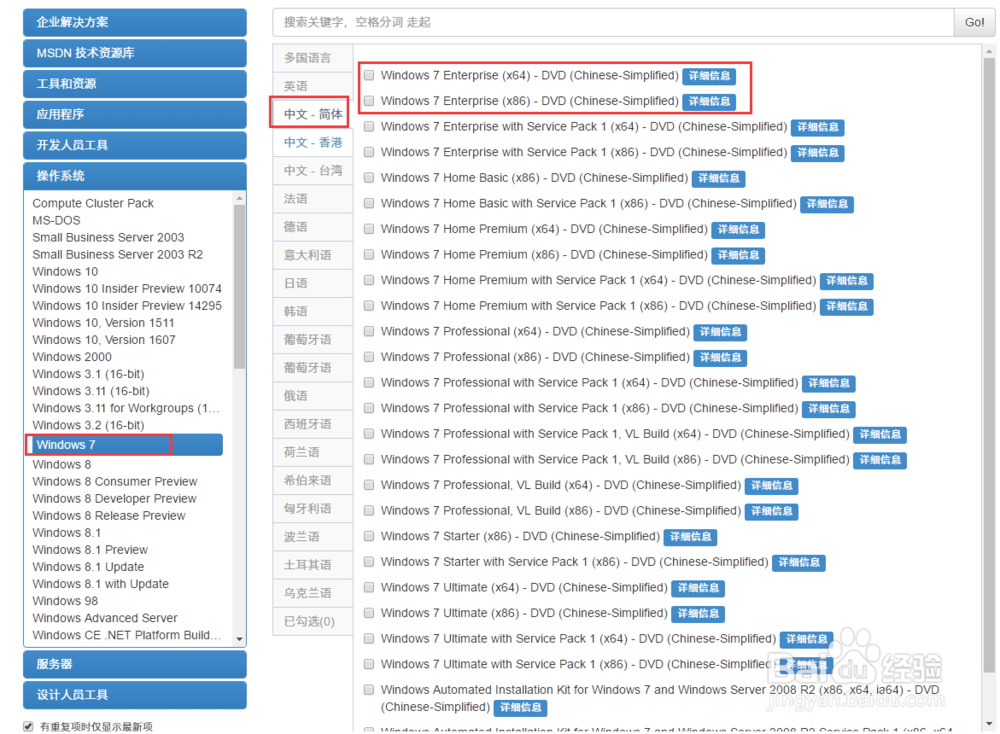Show 详细信息 for Windows 7 Enterprise (x64)
Viewport: 1000px width, 734px height.
(709, 76)
